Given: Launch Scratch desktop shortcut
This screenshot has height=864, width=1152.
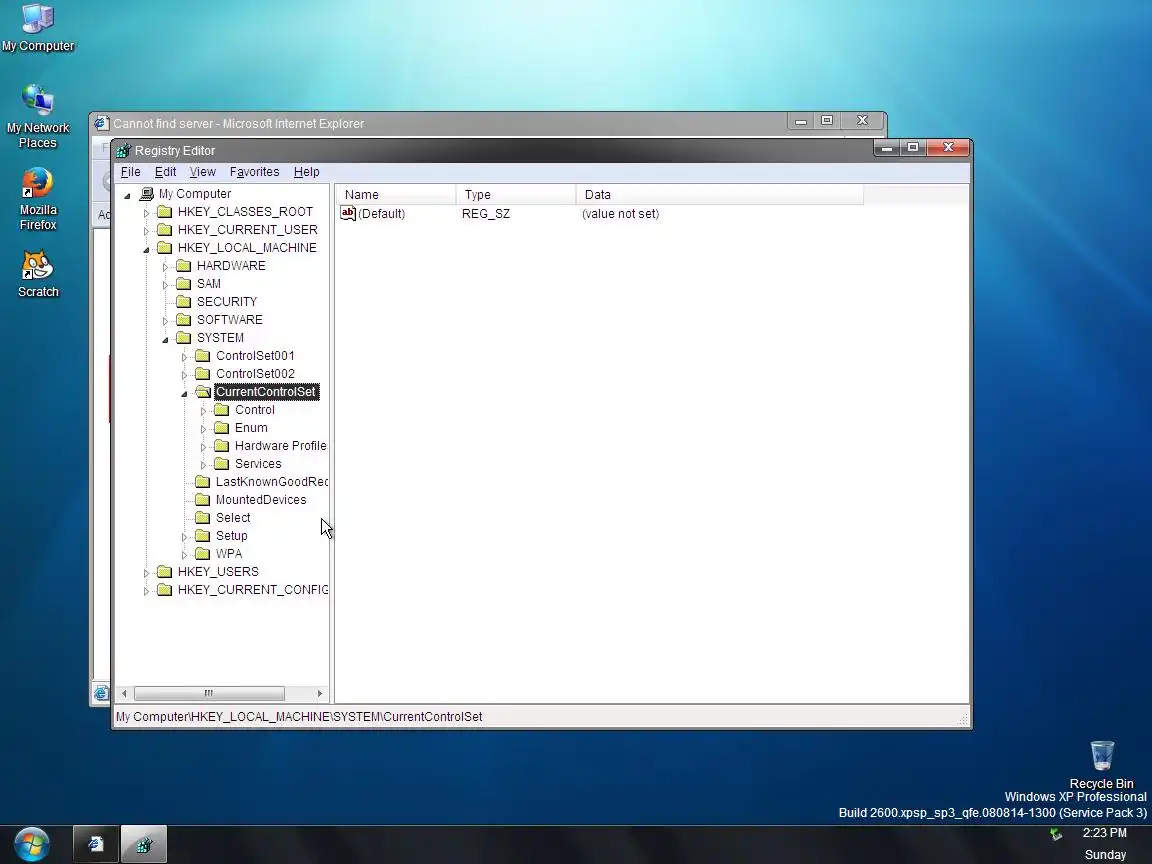Looking at the screenshot, I should 37,274.
